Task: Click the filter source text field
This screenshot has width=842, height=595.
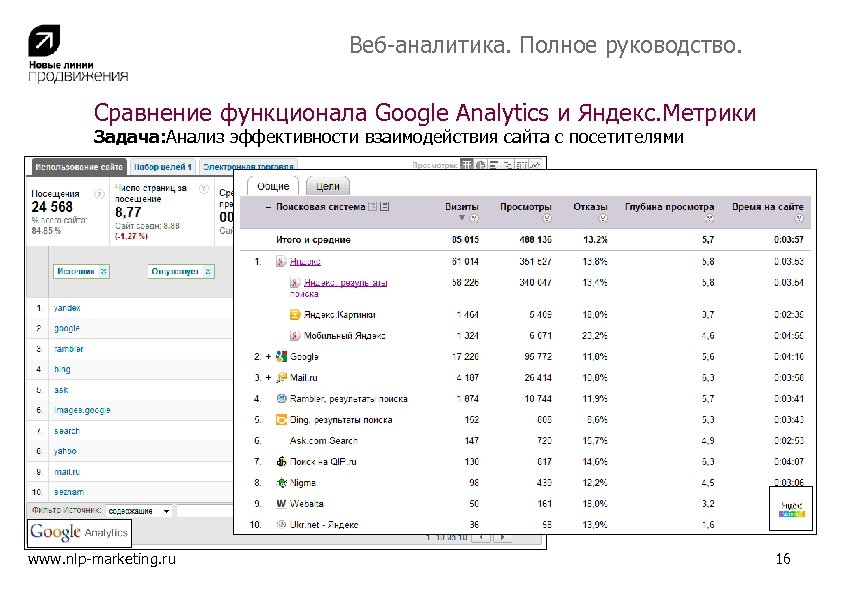Action: coord(205,511)
